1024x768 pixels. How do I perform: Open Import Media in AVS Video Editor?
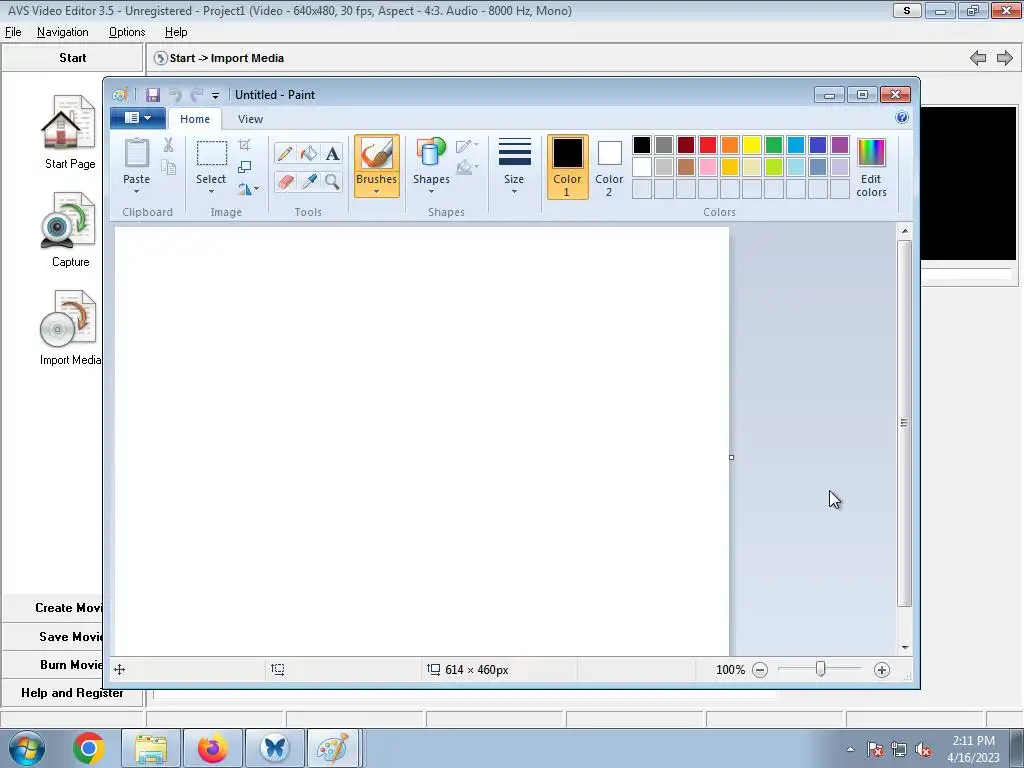pyautogui.click(x=70, y=328)
